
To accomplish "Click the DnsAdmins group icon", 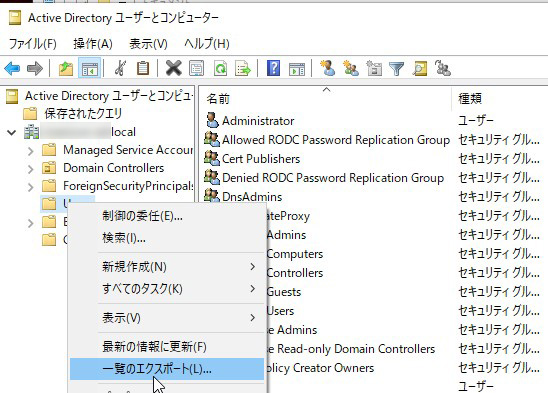I will pos(212,196).
